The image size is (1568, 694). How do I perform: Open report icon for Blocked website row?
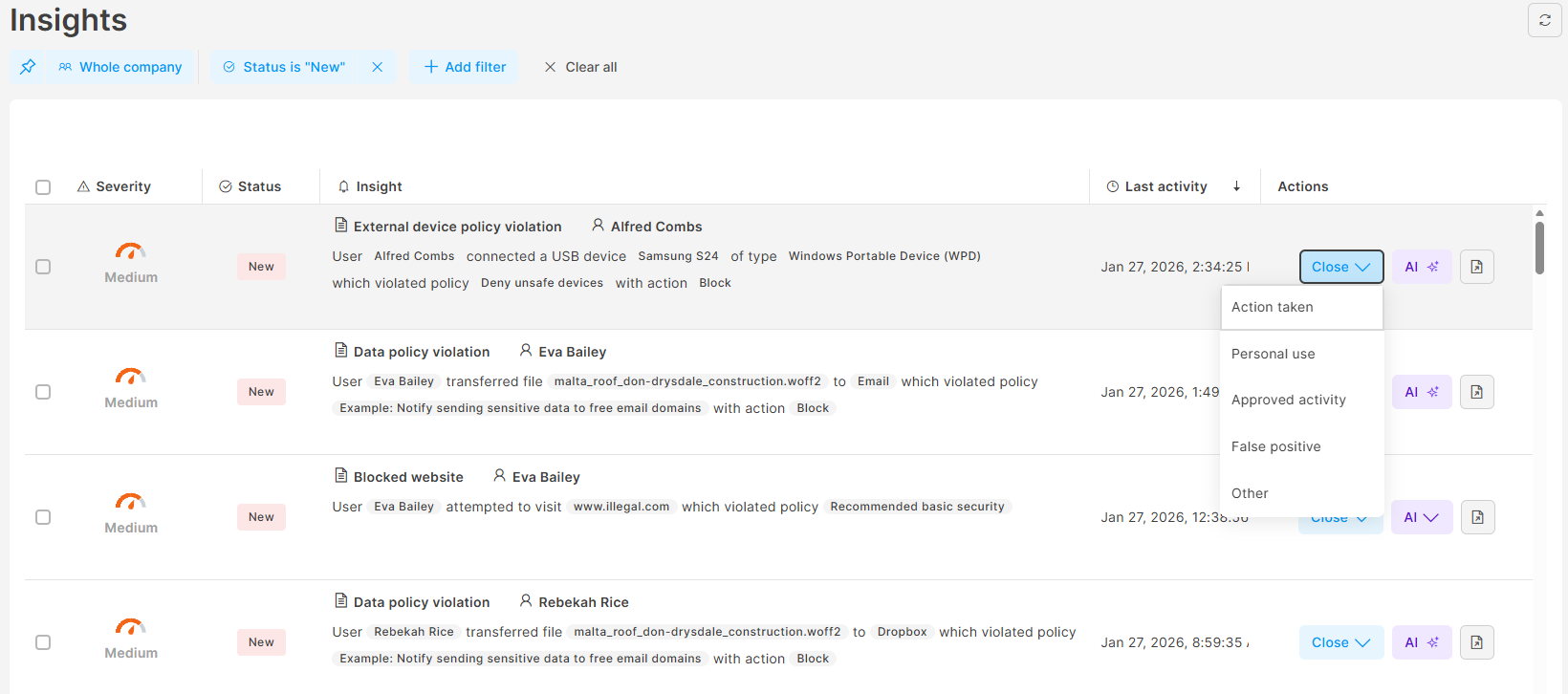[x=1476, y=517]
